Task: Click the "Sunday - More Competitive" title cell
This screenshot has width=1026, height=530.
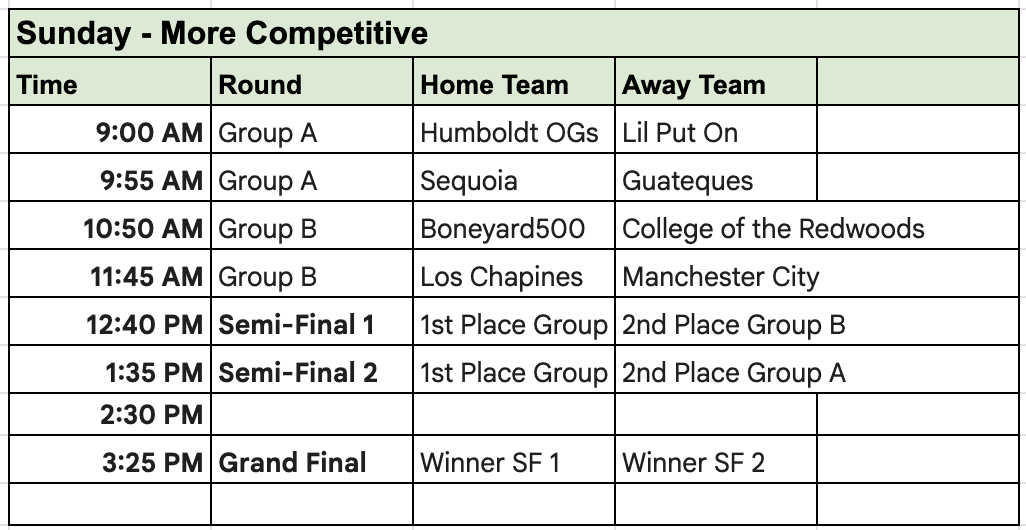Action: click(222, 34)
